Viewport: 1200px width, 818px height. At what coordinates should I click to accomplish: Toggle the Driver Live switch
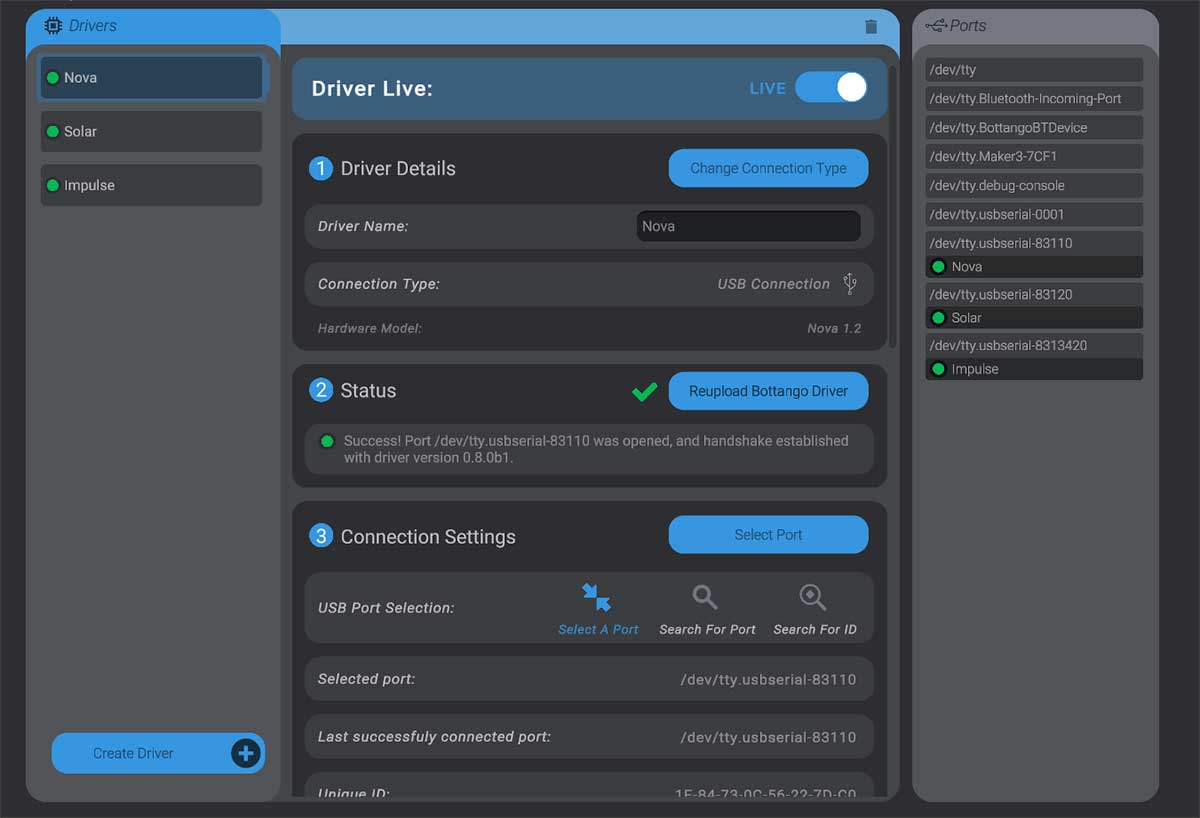click(831, 87)
